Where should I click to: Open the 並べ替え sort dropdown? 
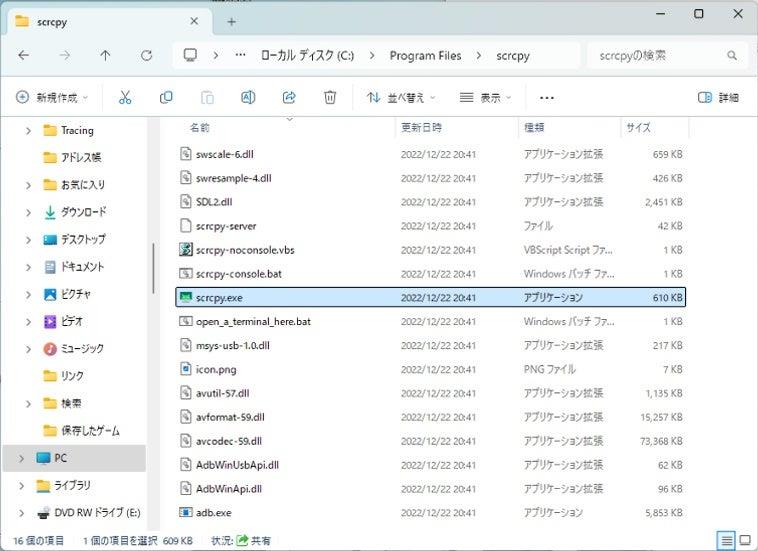pyautogui.click(x=401, y=98)
